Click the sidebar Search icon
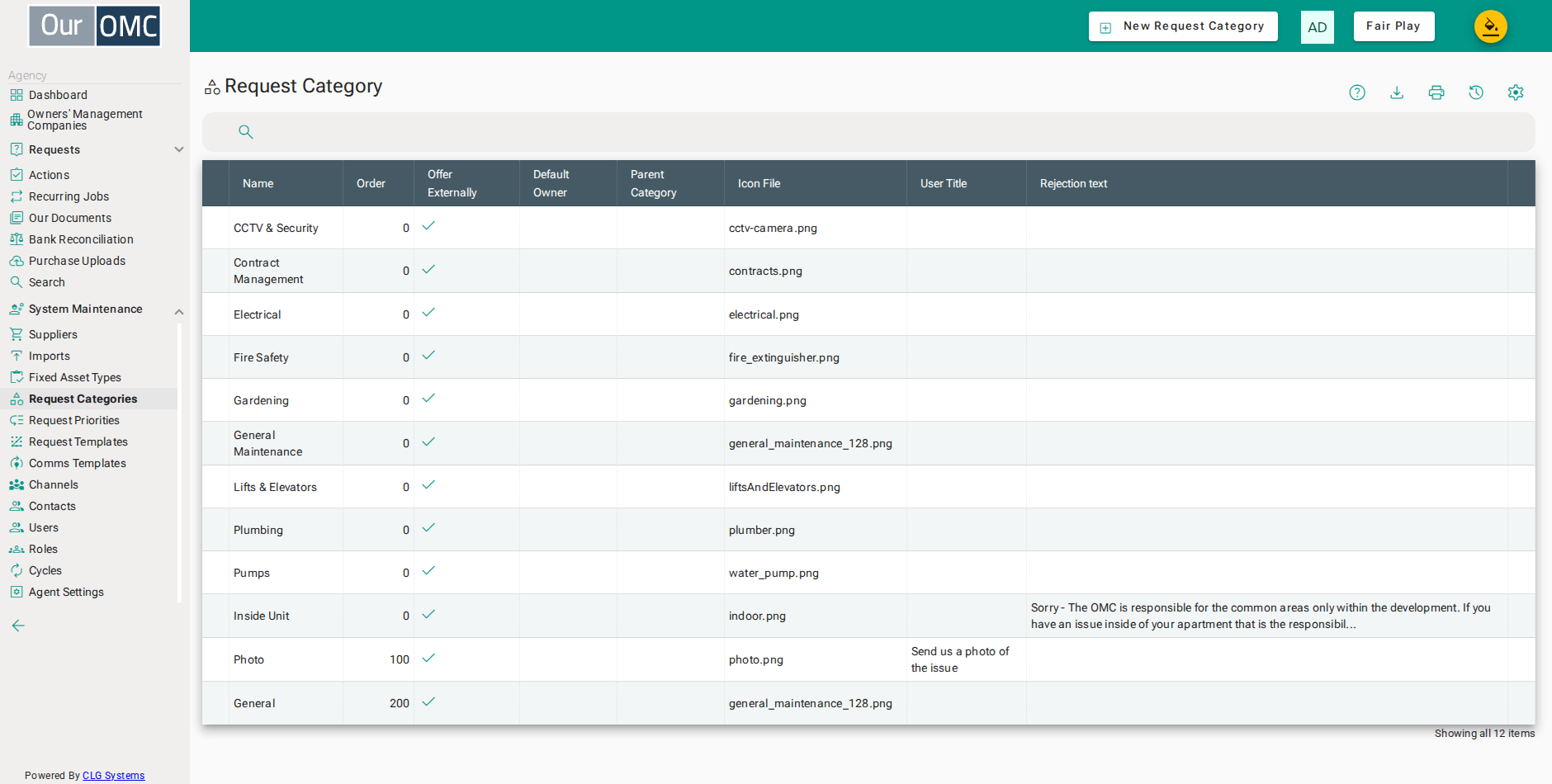The width and height of the screenshot is (1552, 784). coord(17,282)
